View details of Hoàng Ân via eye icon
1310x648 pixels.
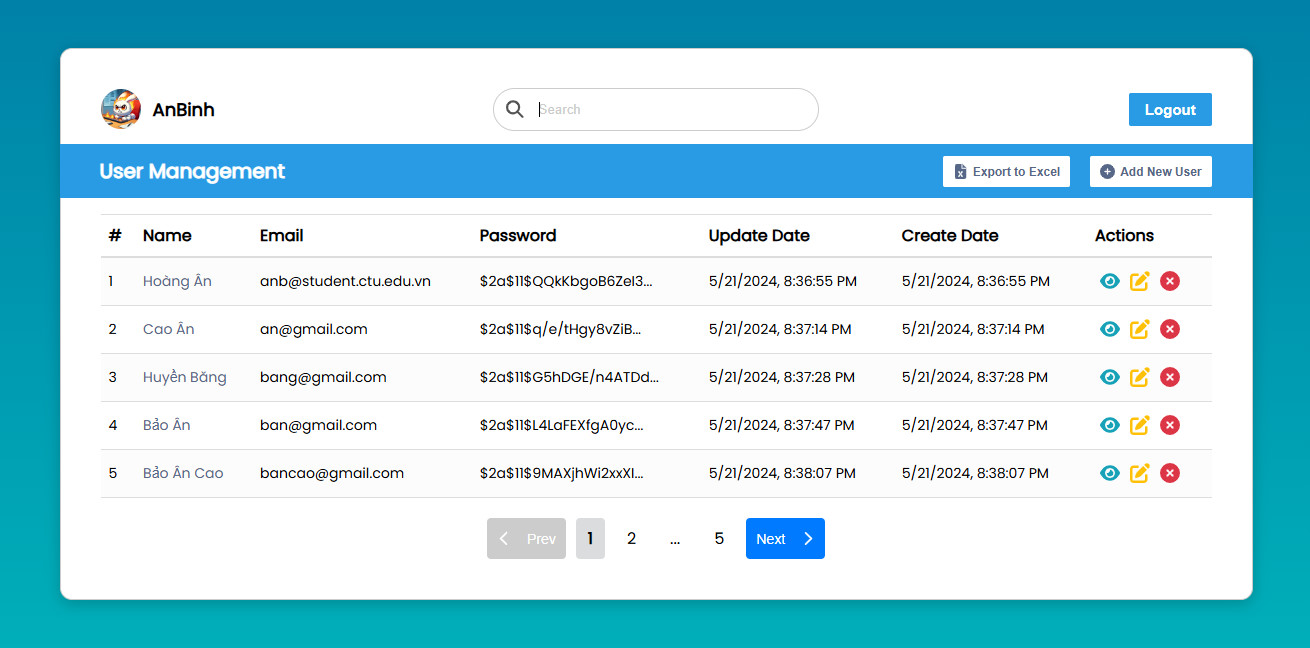(x=1109, y=281)
